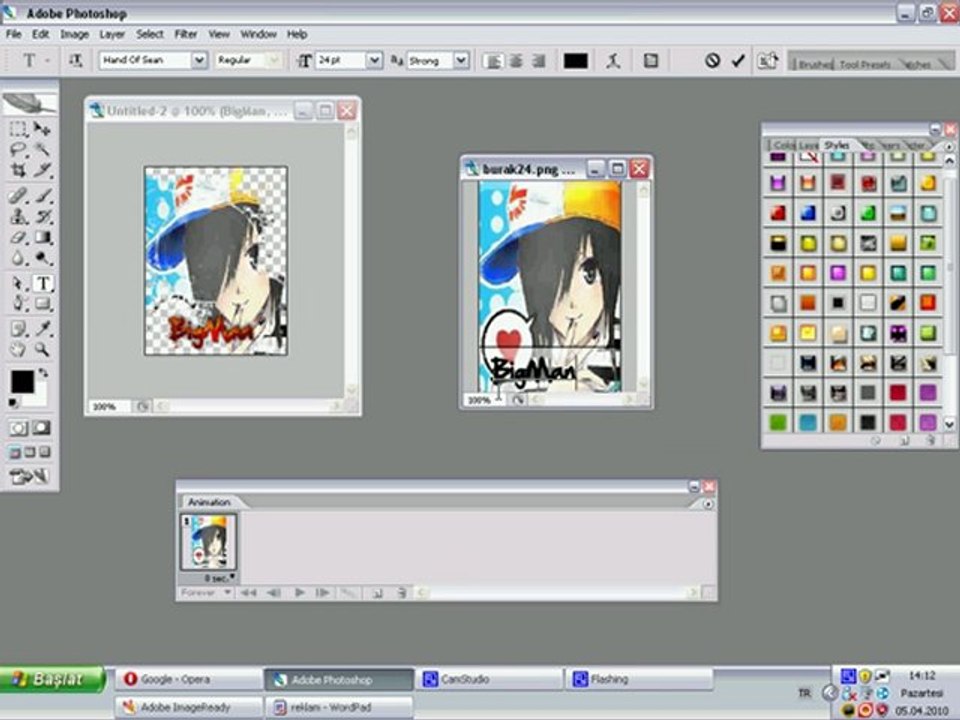Image resolution: width=960 pixels, height=720 pixels.
Task: Open the font size dropdown 24 pt
Action: click(373, 60)
